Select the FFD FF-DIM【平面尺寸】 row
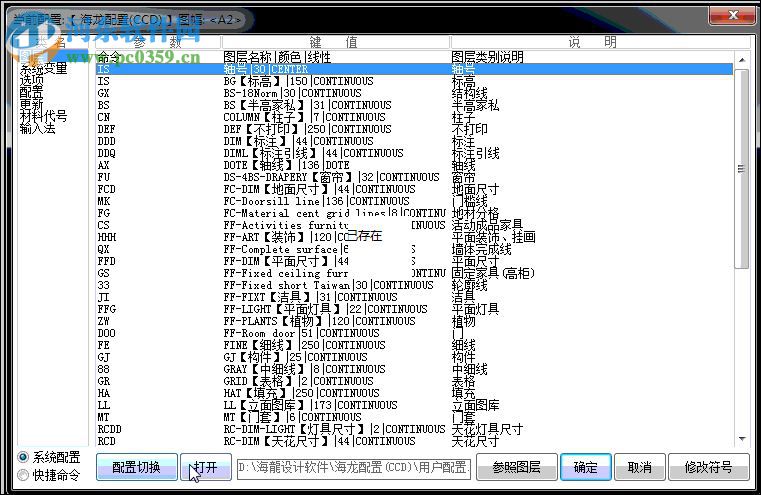Viewport: 761px width, 495px height. [414, 261]
